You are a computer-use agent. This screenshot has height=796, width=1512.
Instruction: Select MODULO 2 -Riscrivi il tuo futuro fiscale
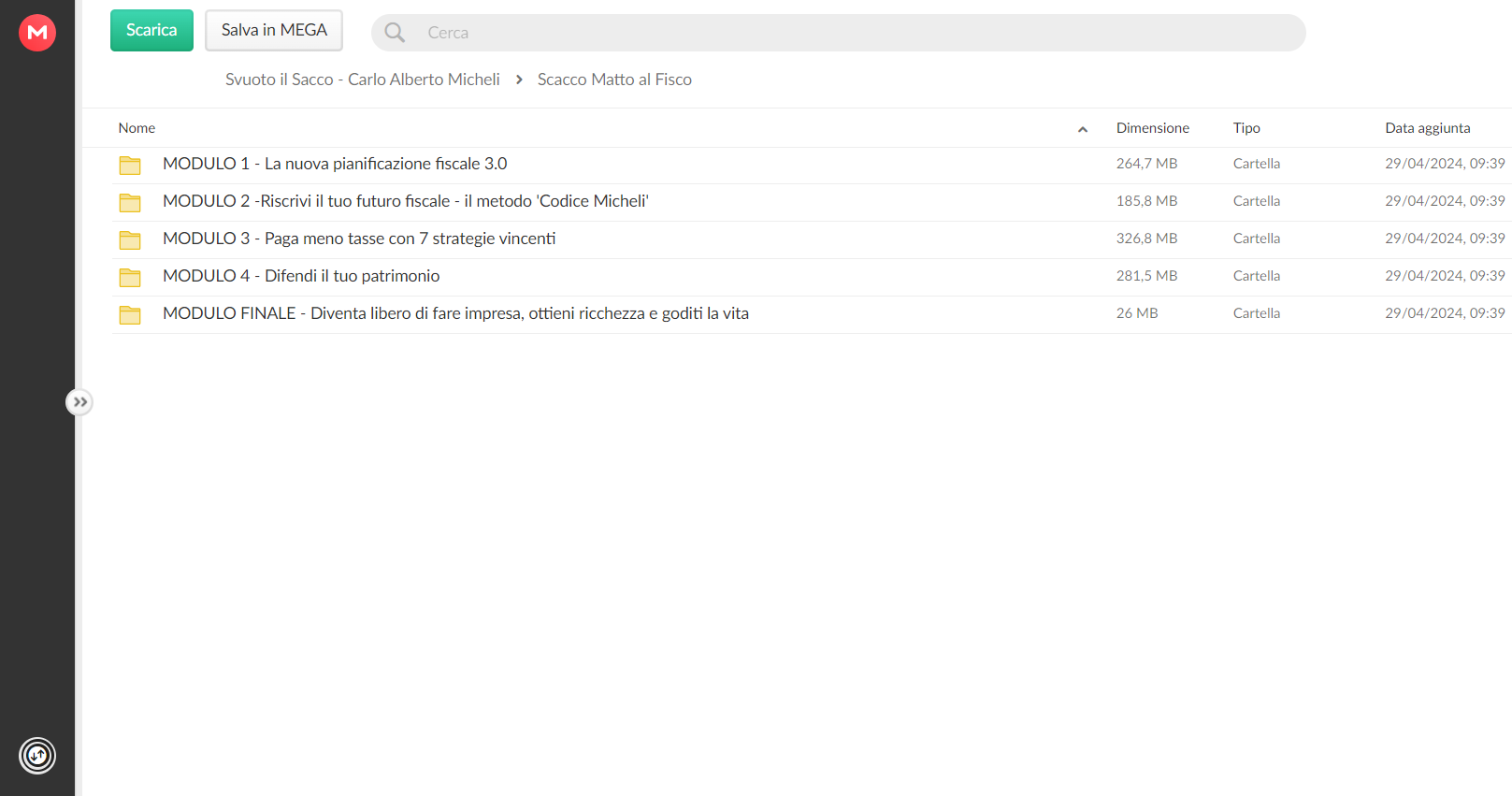coord(406,201)
